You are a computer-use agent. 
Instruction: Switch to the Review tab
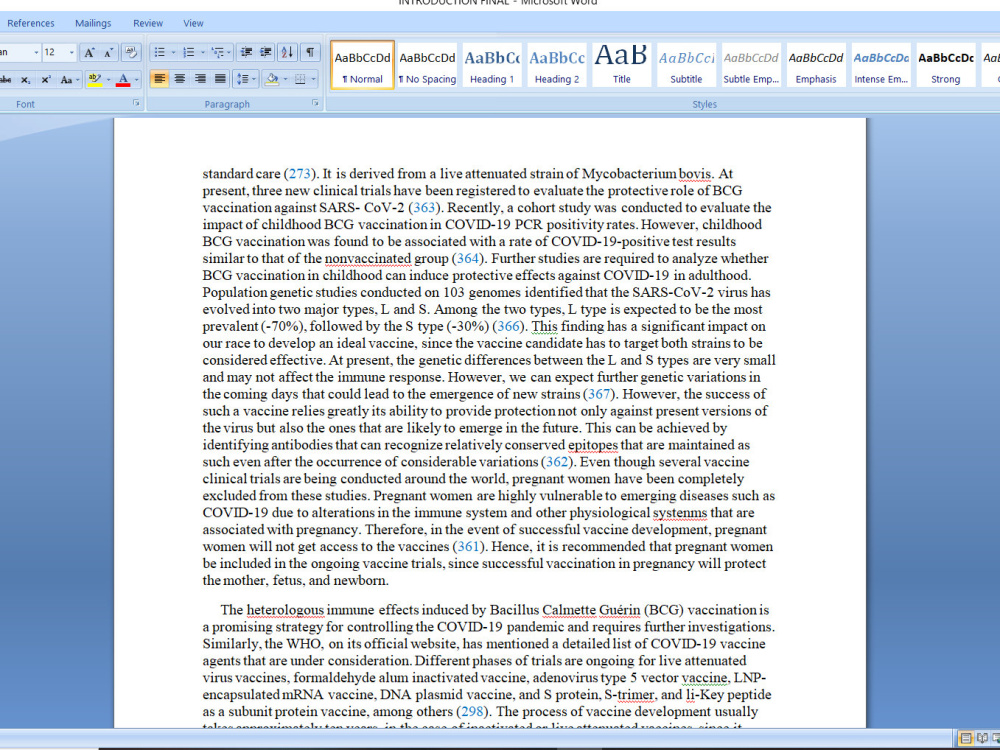click(148, 23)
